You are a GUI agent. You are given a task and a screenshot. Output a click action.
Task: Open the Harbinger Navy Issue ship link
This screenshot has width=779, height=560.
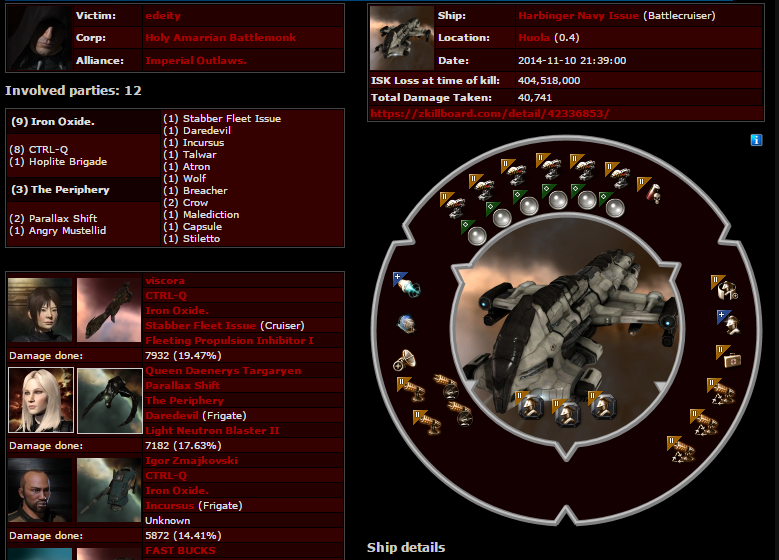(578, 16)
